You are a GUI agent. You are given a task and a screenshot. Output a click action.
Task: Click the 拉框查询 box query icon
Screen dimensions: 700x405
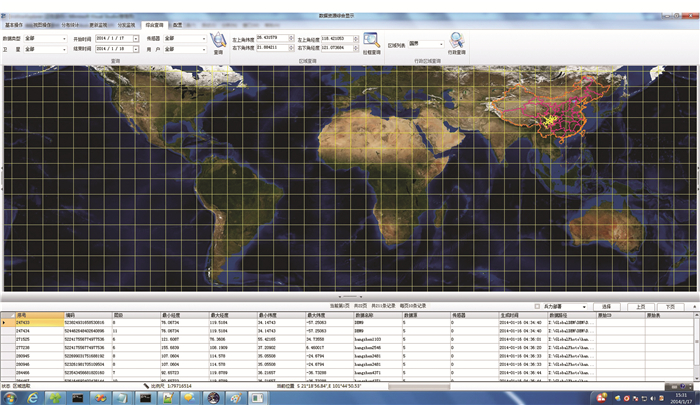pyautogui.click(x=371, y=41)
